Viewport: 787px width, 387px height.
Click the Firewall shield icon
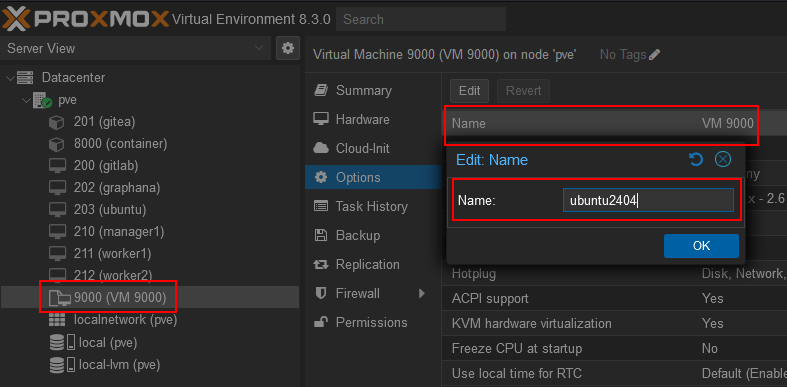tap(321, 293)
